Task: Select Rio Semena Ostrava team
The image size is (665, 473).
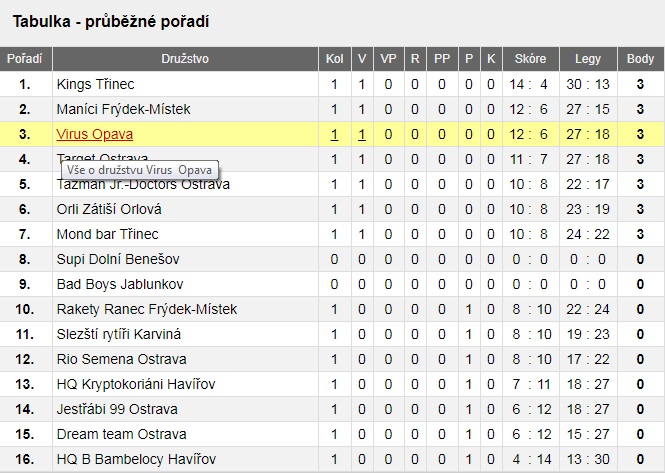Action: [121, 360]
